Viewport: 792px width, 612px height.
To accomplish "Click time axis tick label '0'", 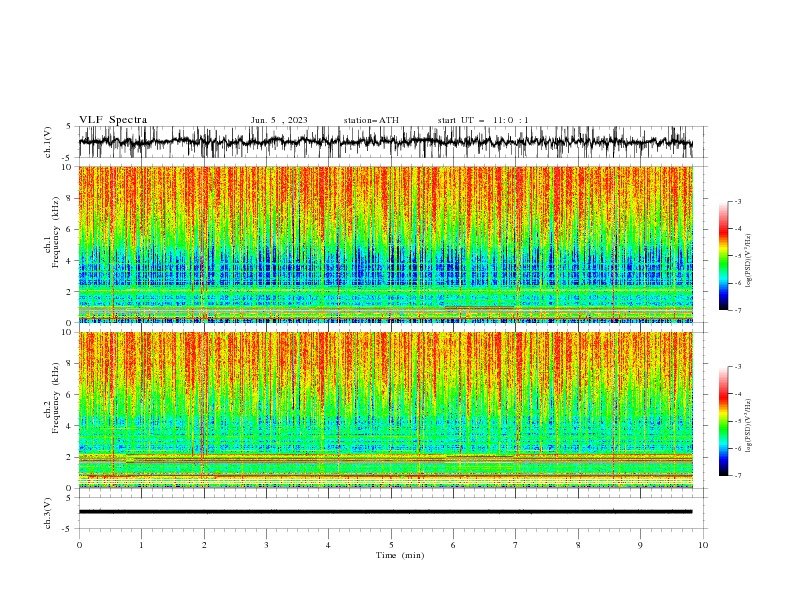I will [79, 545].
